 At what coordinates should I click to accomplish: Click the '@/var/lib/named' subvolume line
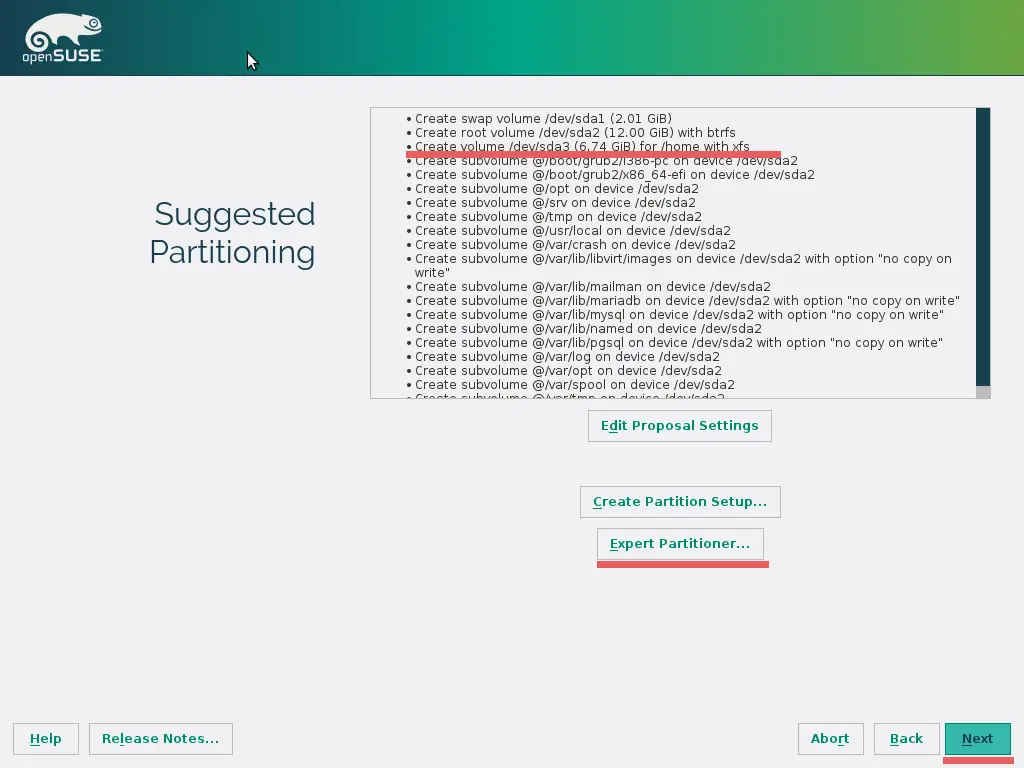588,328
